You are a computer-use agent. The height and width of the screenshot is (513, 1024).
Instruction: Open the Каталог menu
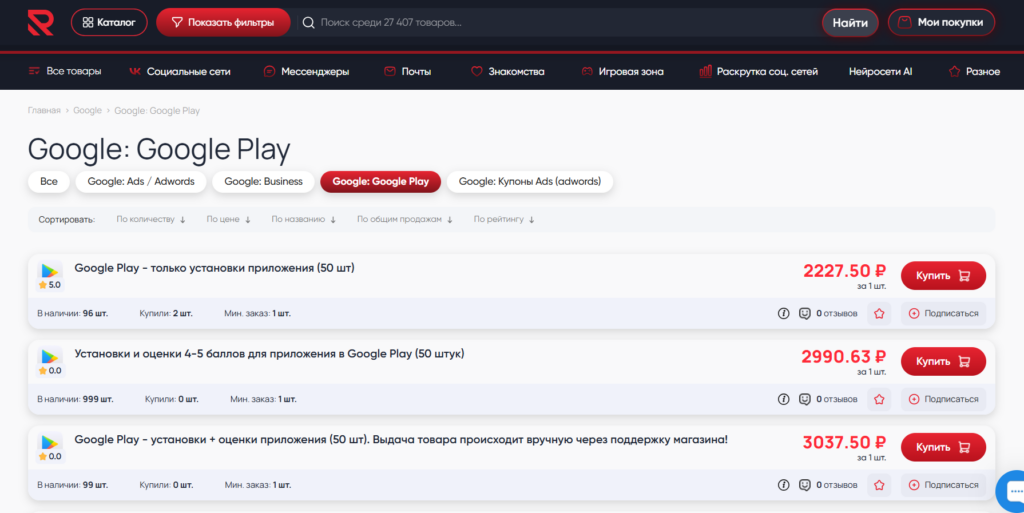[x=109, y=22]
